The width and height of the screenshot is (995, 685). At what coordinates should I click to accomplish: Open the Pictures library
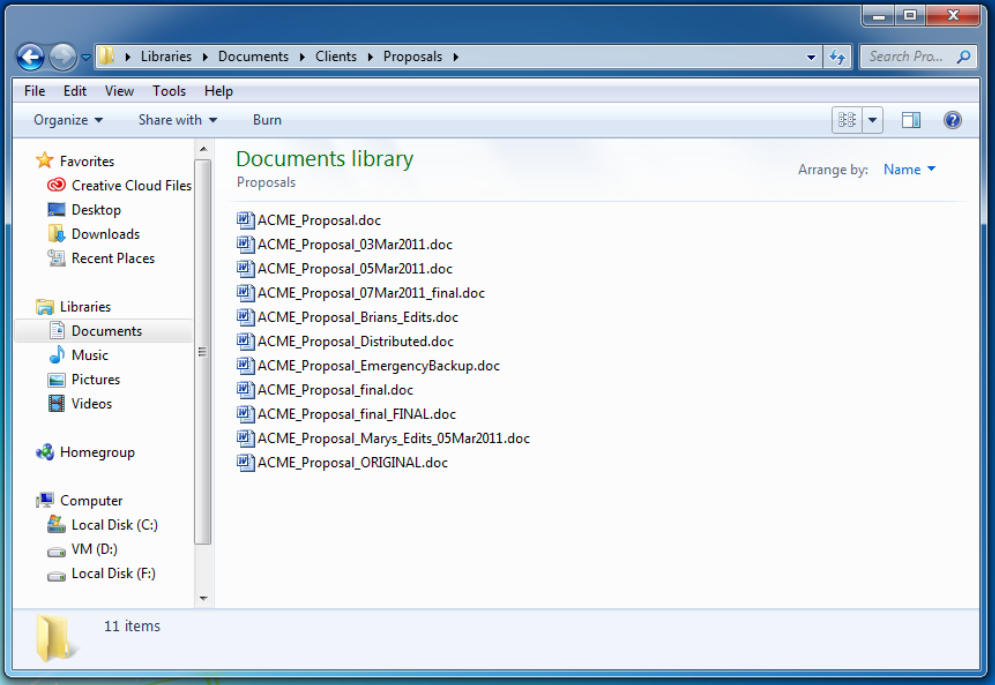click(x=95, y=379)
